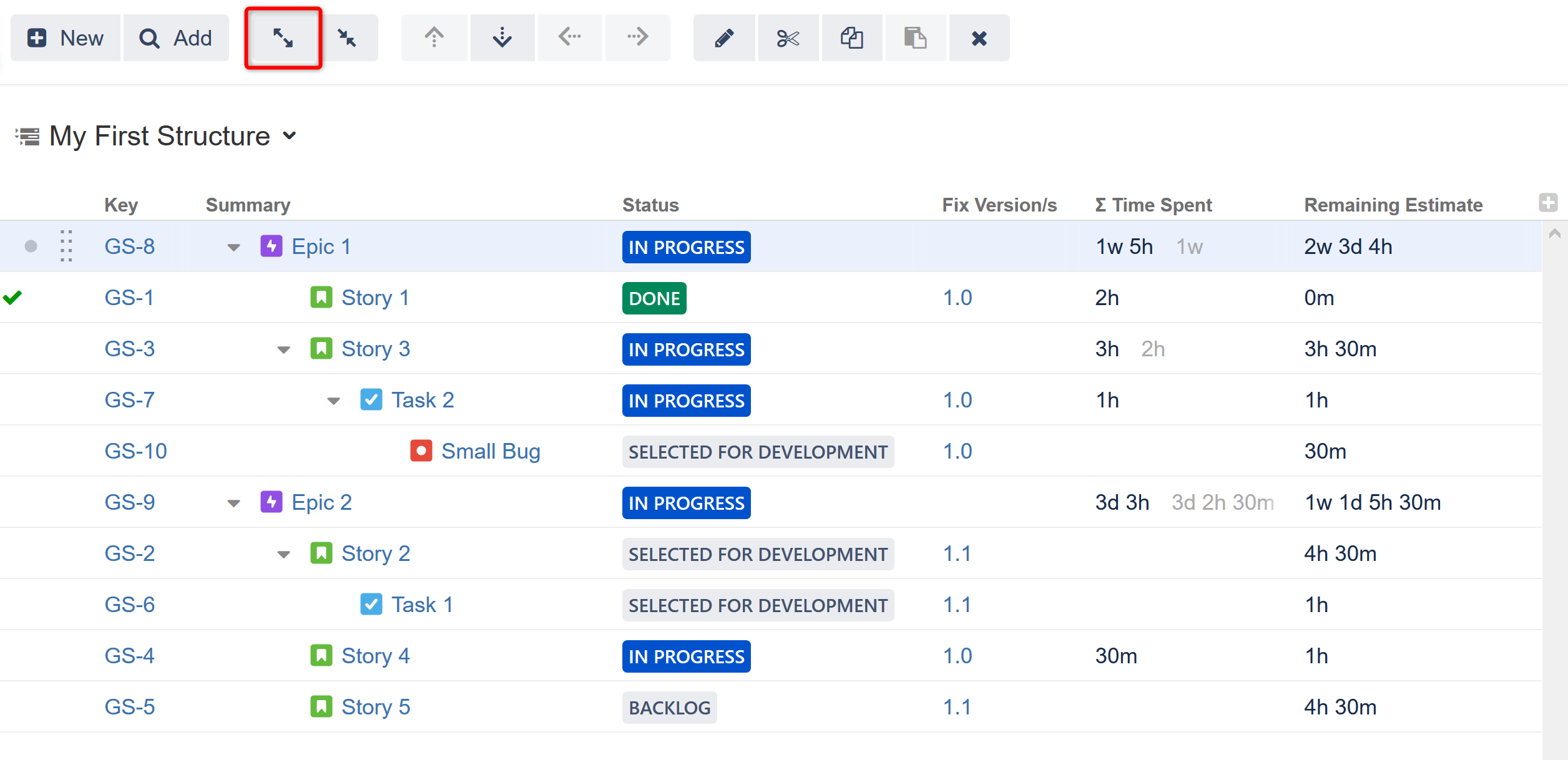Click the Expand All arrows icon
This screenshot has height=760, width=1568.
[283, 38]
